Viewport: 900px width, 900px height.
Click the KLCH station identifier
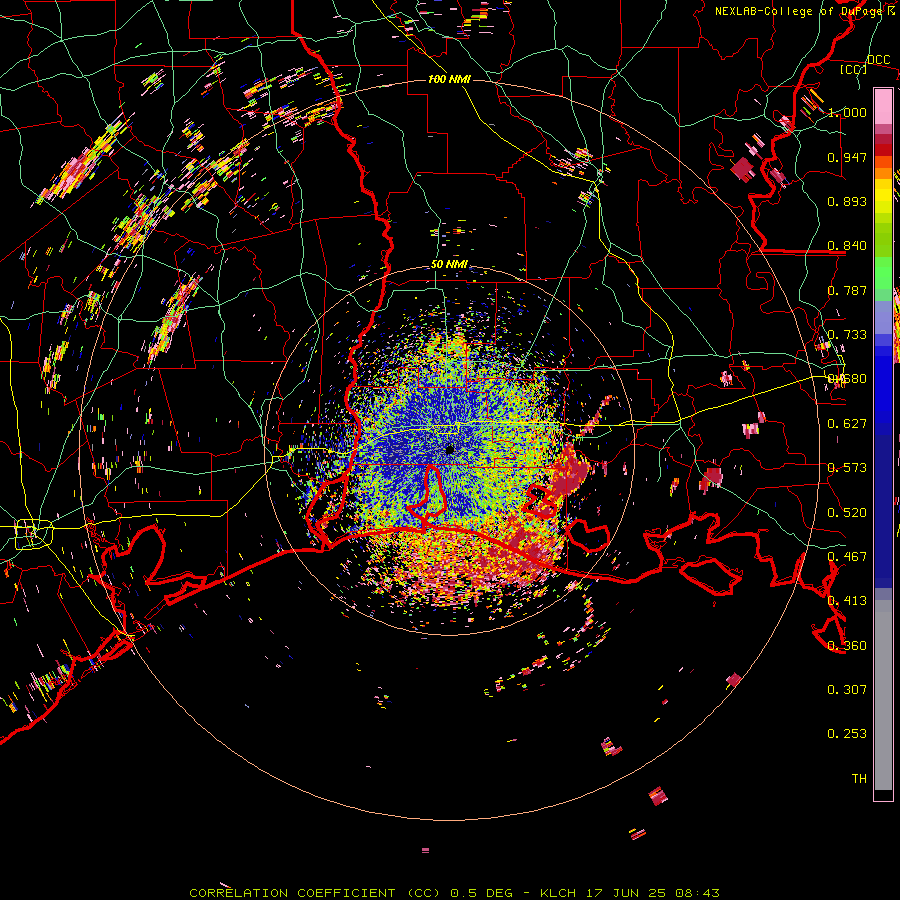tap(558, 893)
